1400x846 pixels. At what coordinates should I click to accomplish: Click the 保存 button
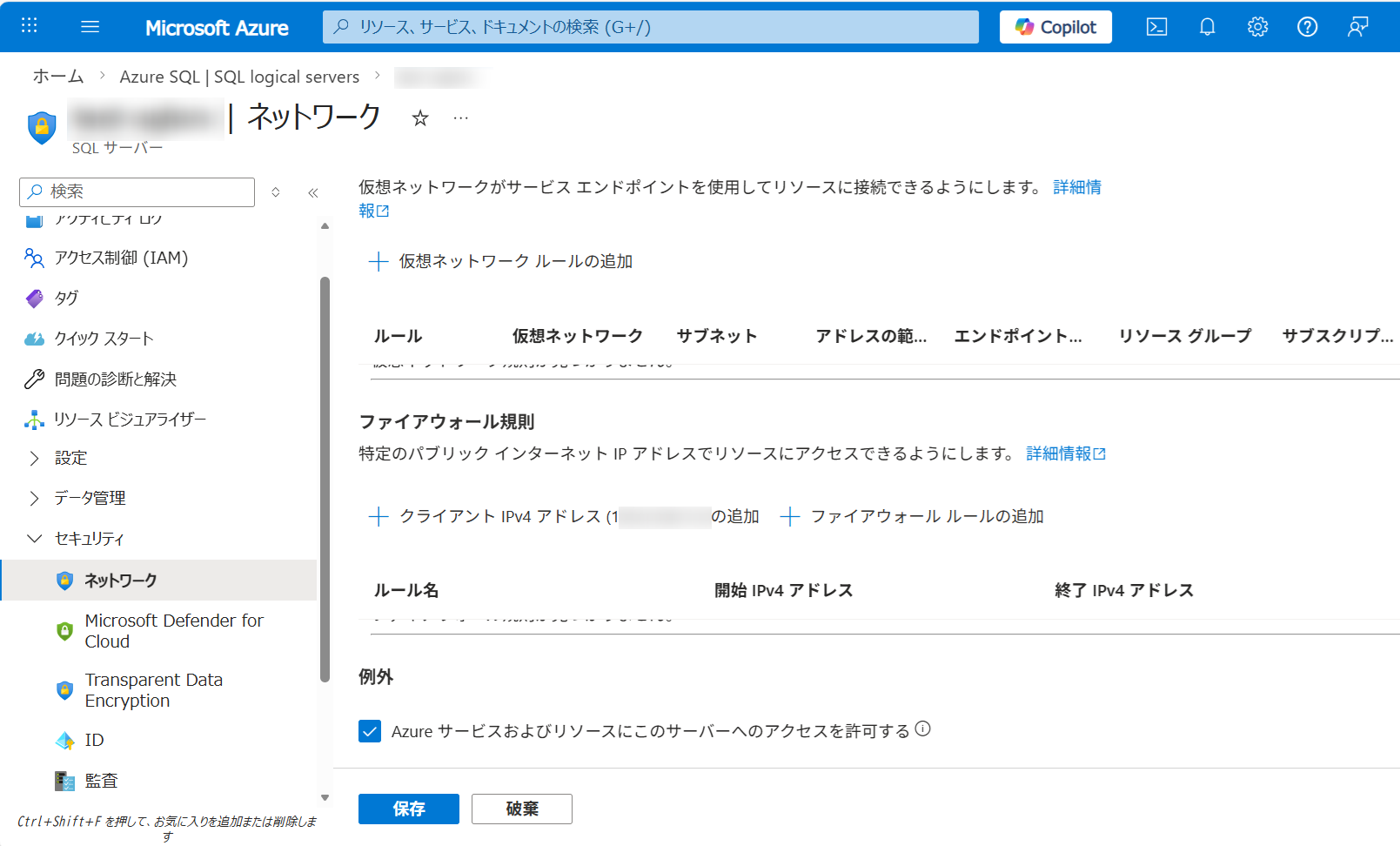(408, 809)
